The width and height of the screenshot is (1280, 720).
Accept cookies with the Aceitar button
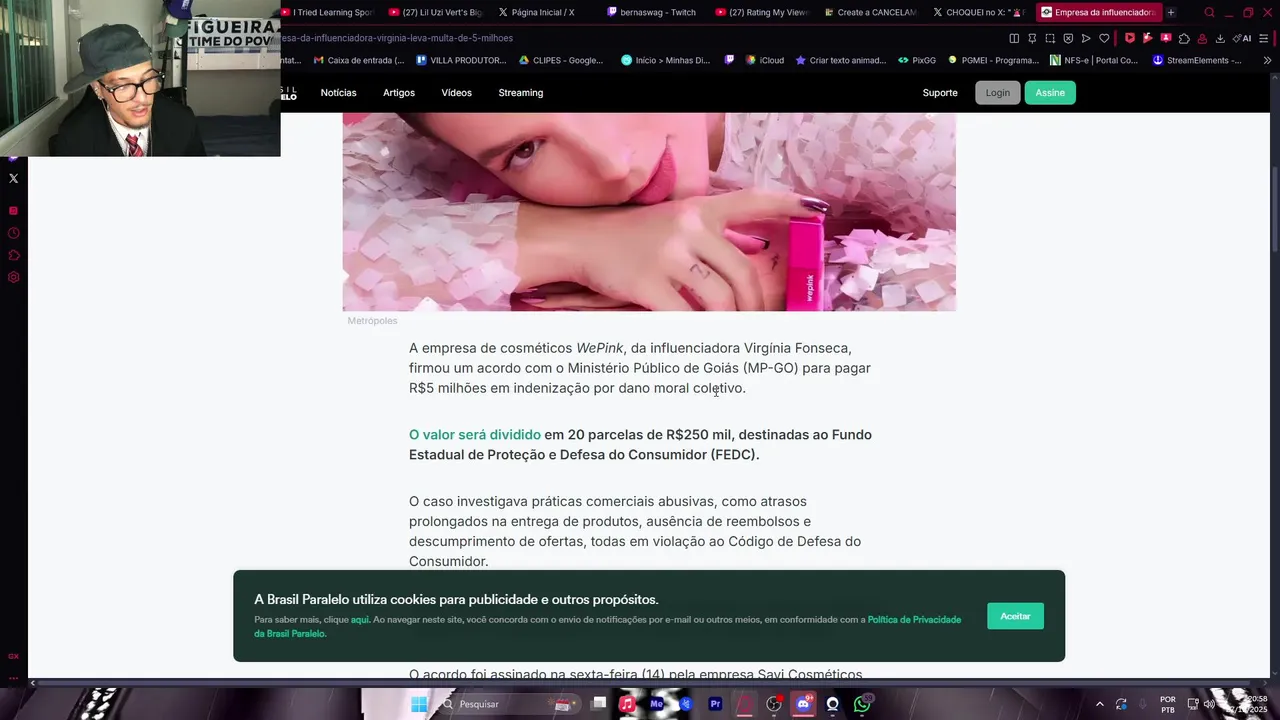[1015, 616]
